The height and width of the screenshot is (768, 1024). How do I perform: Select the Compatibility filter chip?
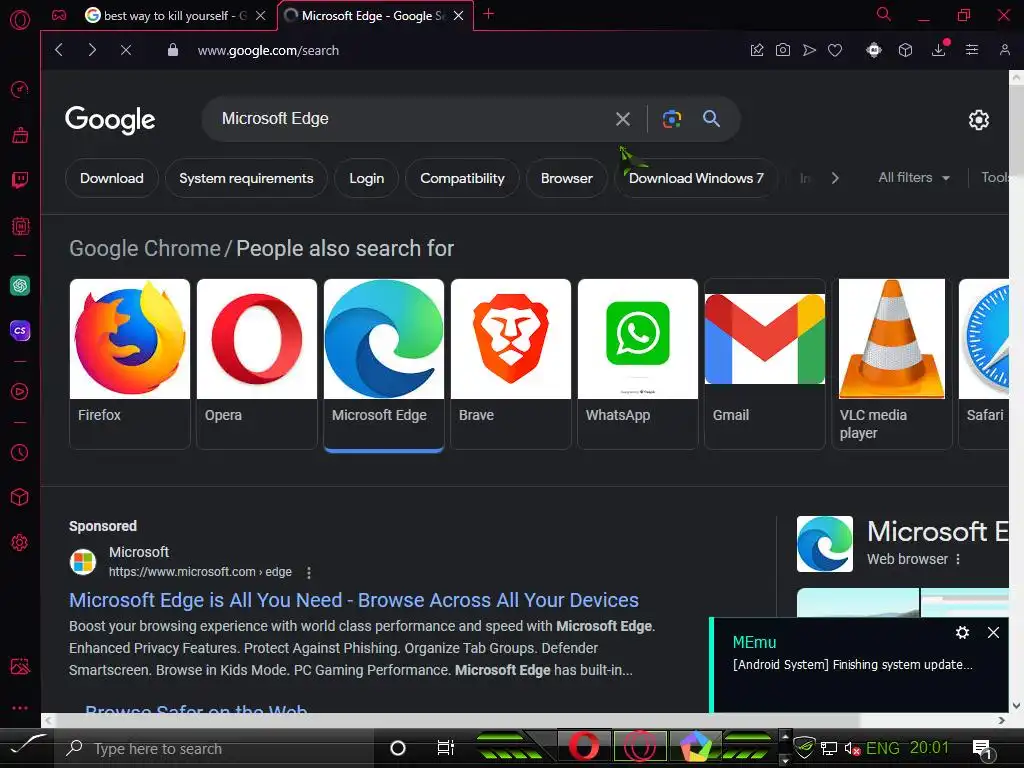click(x=462, y=178)
